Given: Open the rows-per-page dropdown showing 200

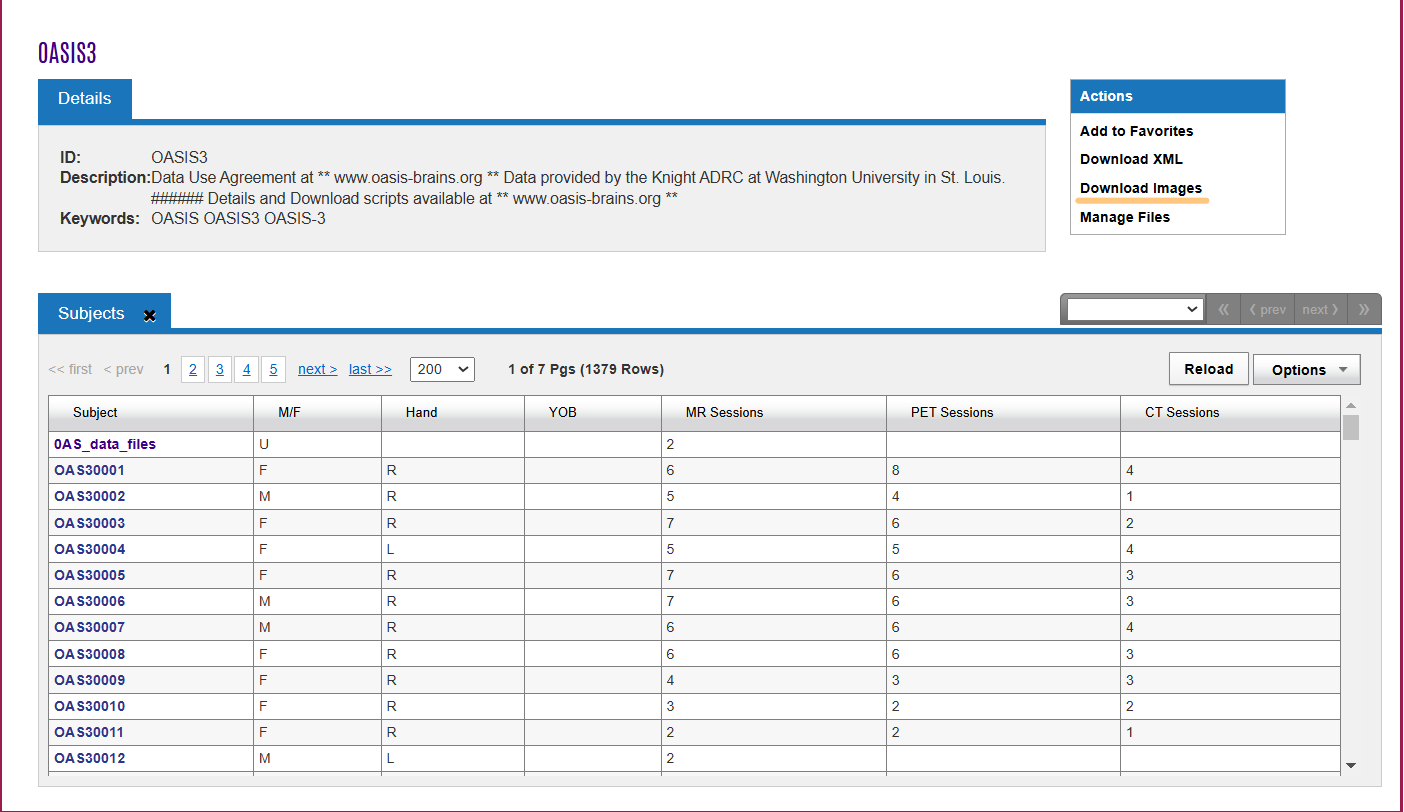Looking at the screenshot, I should (x=442, y=369).
